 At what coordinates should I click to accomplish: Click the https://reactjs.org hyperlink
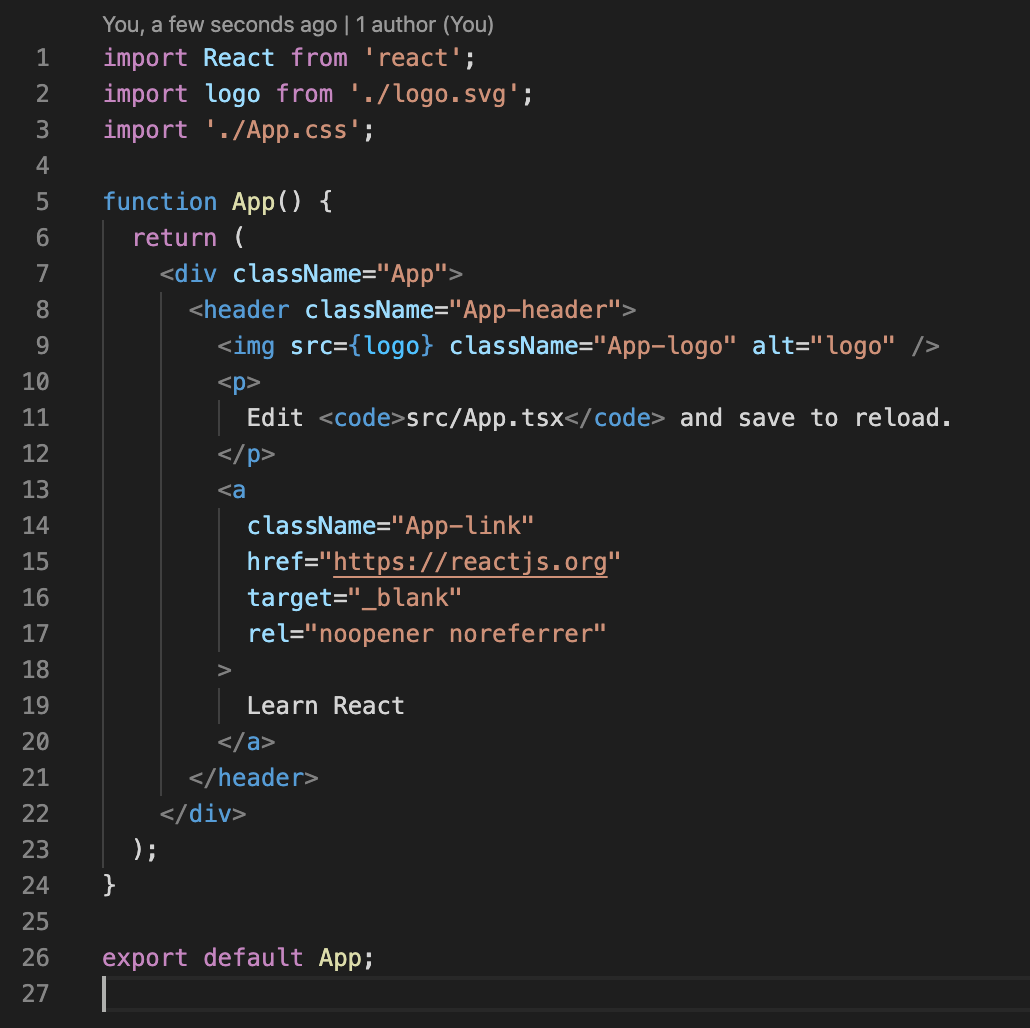coord(470,561)
